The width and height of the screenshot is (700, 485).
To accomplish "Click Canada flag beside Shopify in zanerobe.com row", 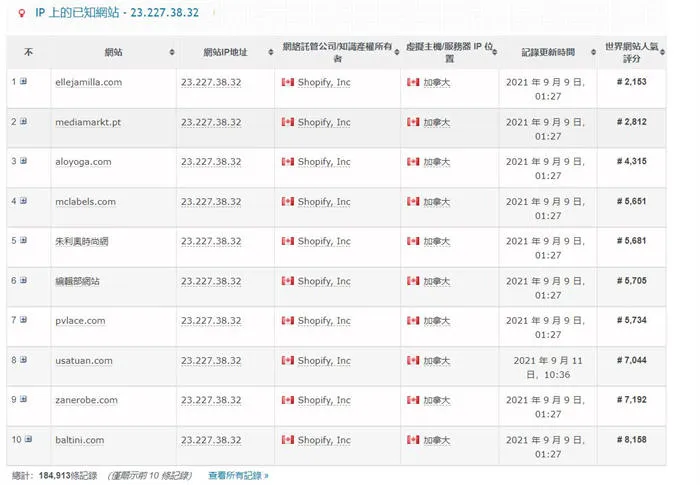I will tap(288, 400).
